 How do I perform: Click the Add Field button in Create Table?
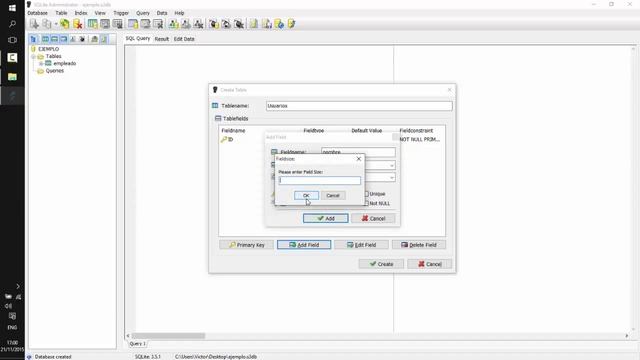coord(304,245)
